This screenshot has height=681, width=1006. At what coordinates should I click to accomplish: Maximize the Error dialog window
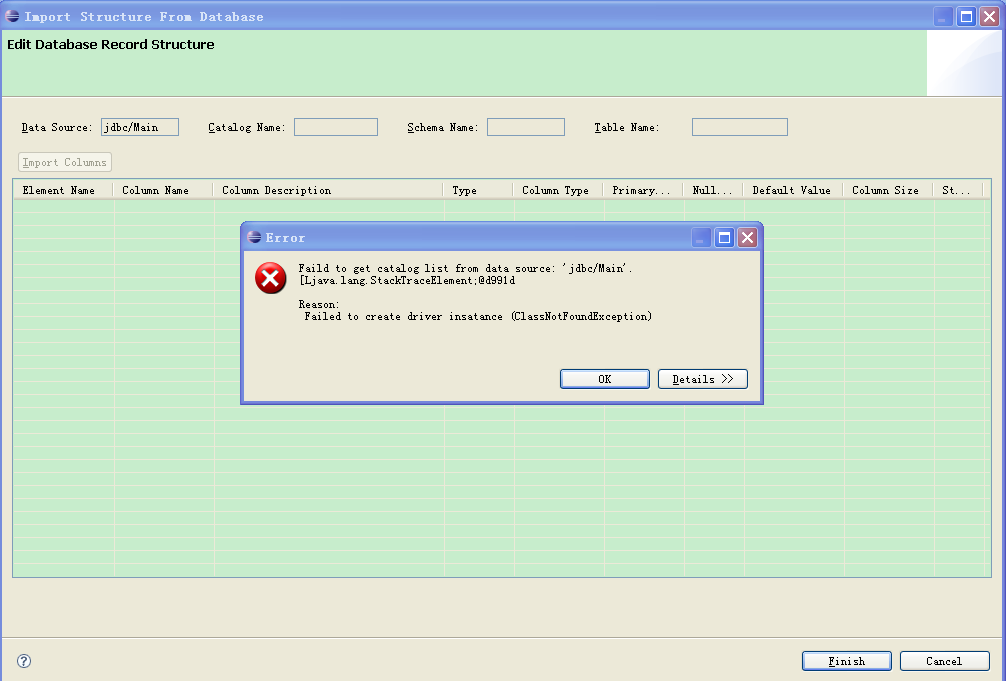tap(725, 237)
